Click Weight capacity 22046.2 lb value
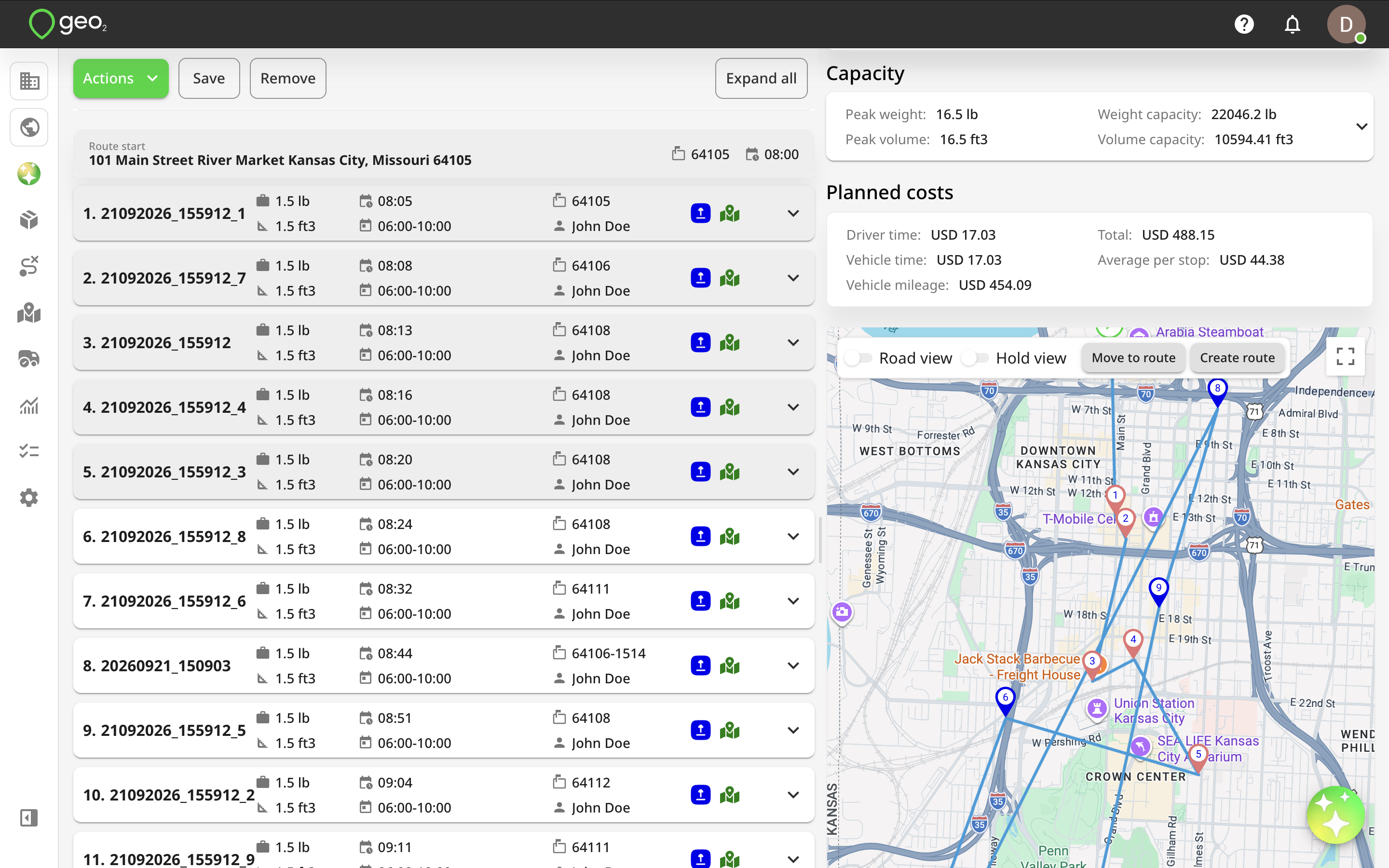 (x=1243, y=114)
